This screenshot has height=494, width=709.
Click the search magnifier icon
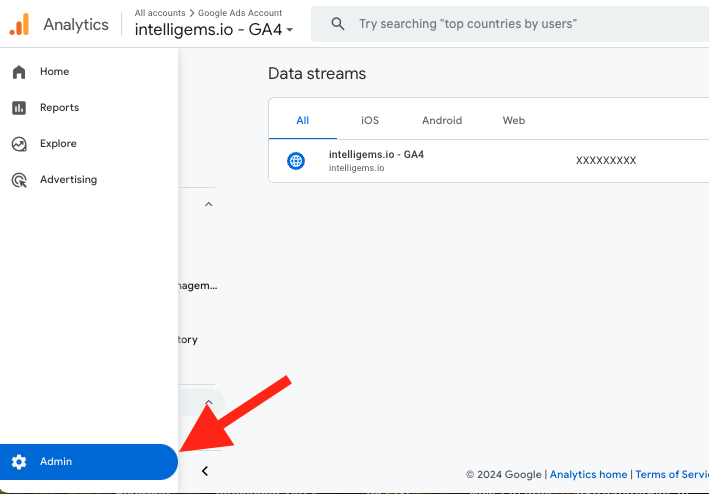coord(338,24)
